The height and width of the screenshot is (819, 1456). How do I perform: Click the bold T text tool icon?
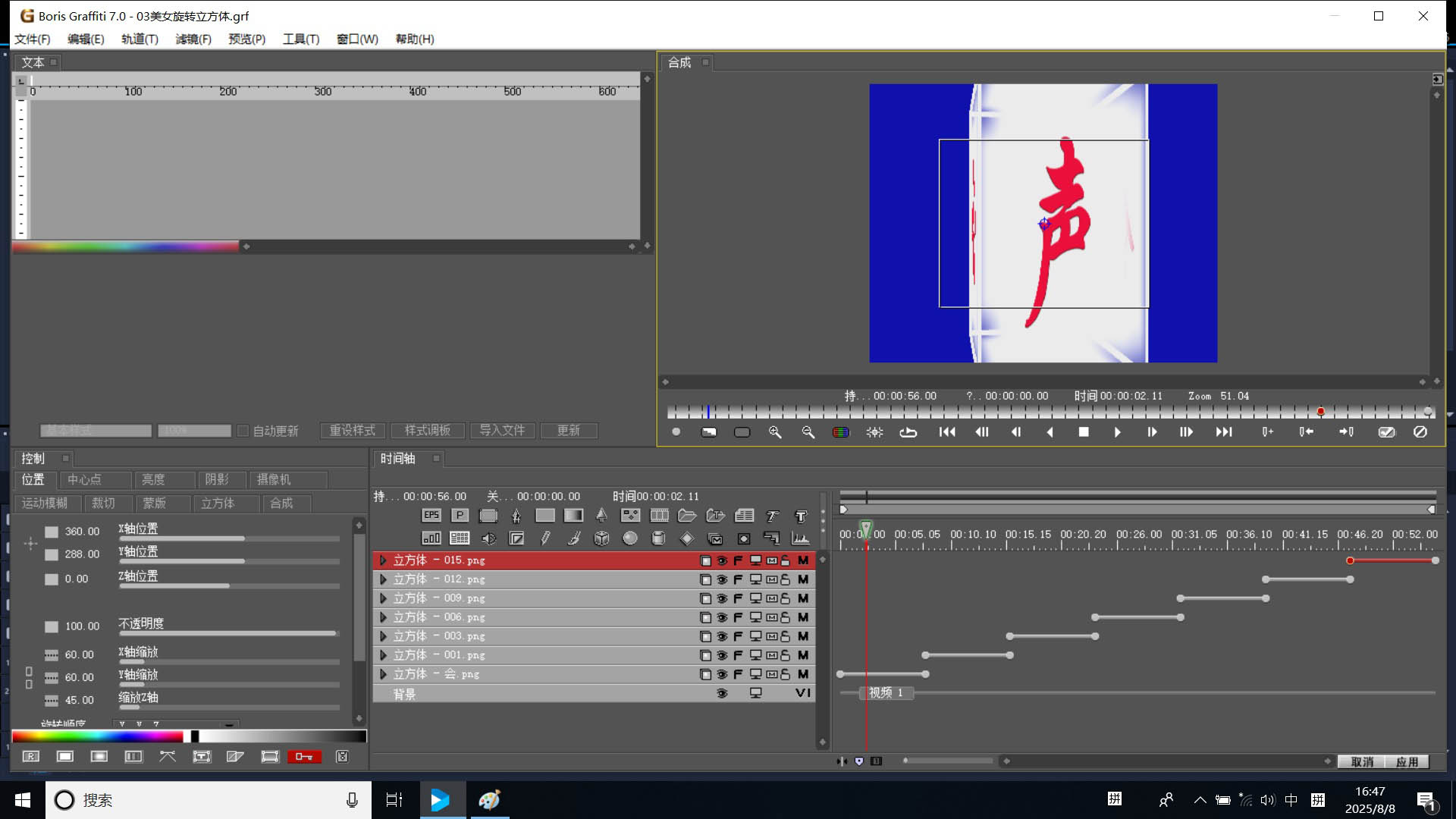(x=801, y=516)
